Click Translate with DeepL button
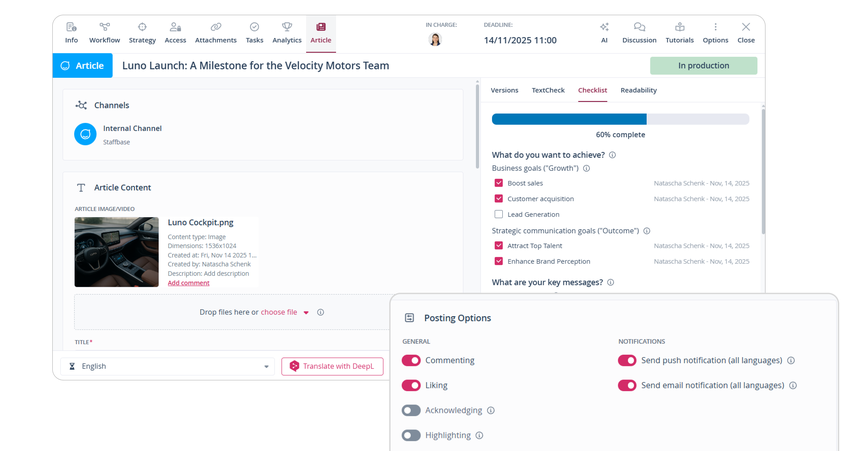 (332, 366)
